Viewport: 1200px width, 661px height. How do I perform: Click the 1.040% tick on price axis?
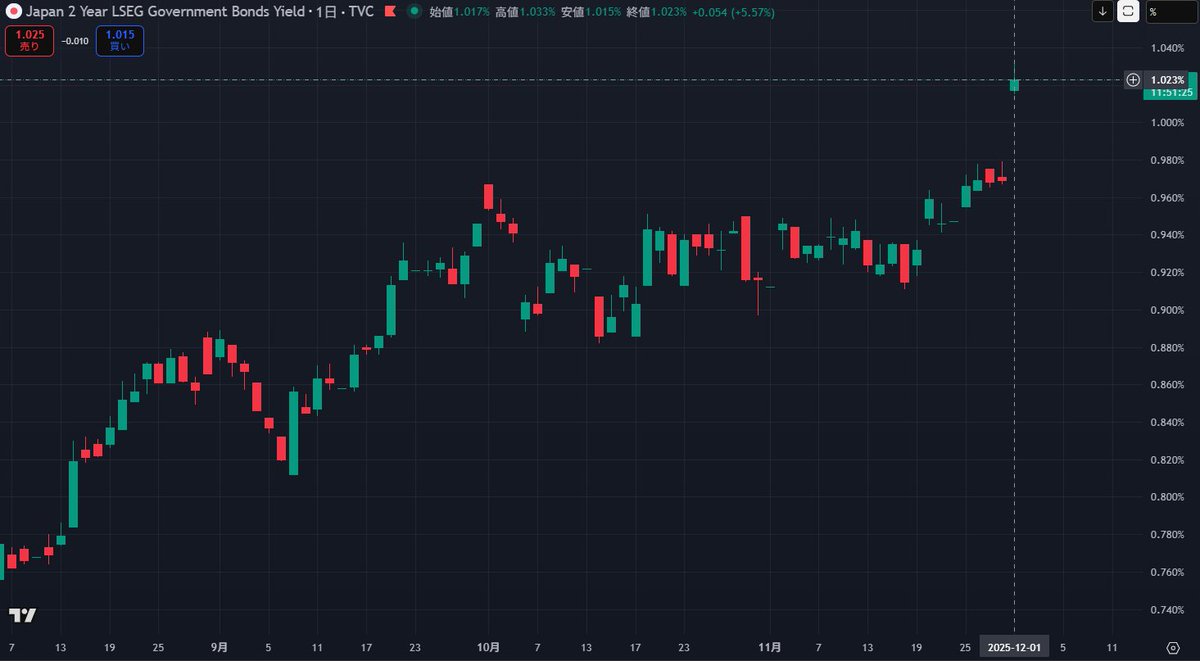1168,47
